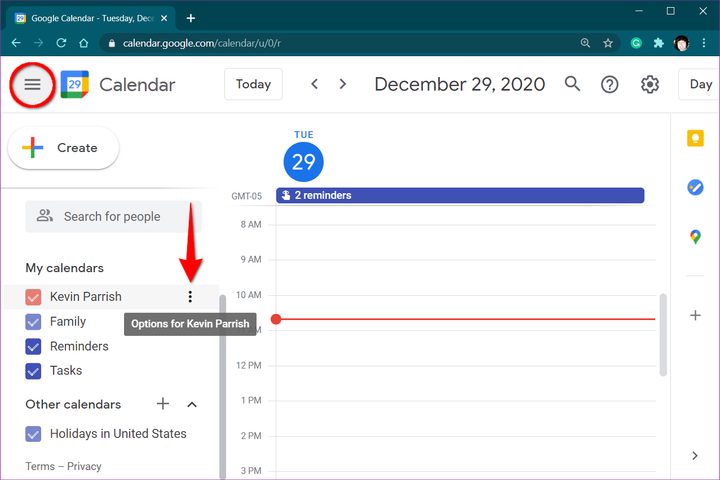This screenshot has width=720, height=480.
Task: Open options for Kevin Parrish calendar
Action: [x=190, y=297]
